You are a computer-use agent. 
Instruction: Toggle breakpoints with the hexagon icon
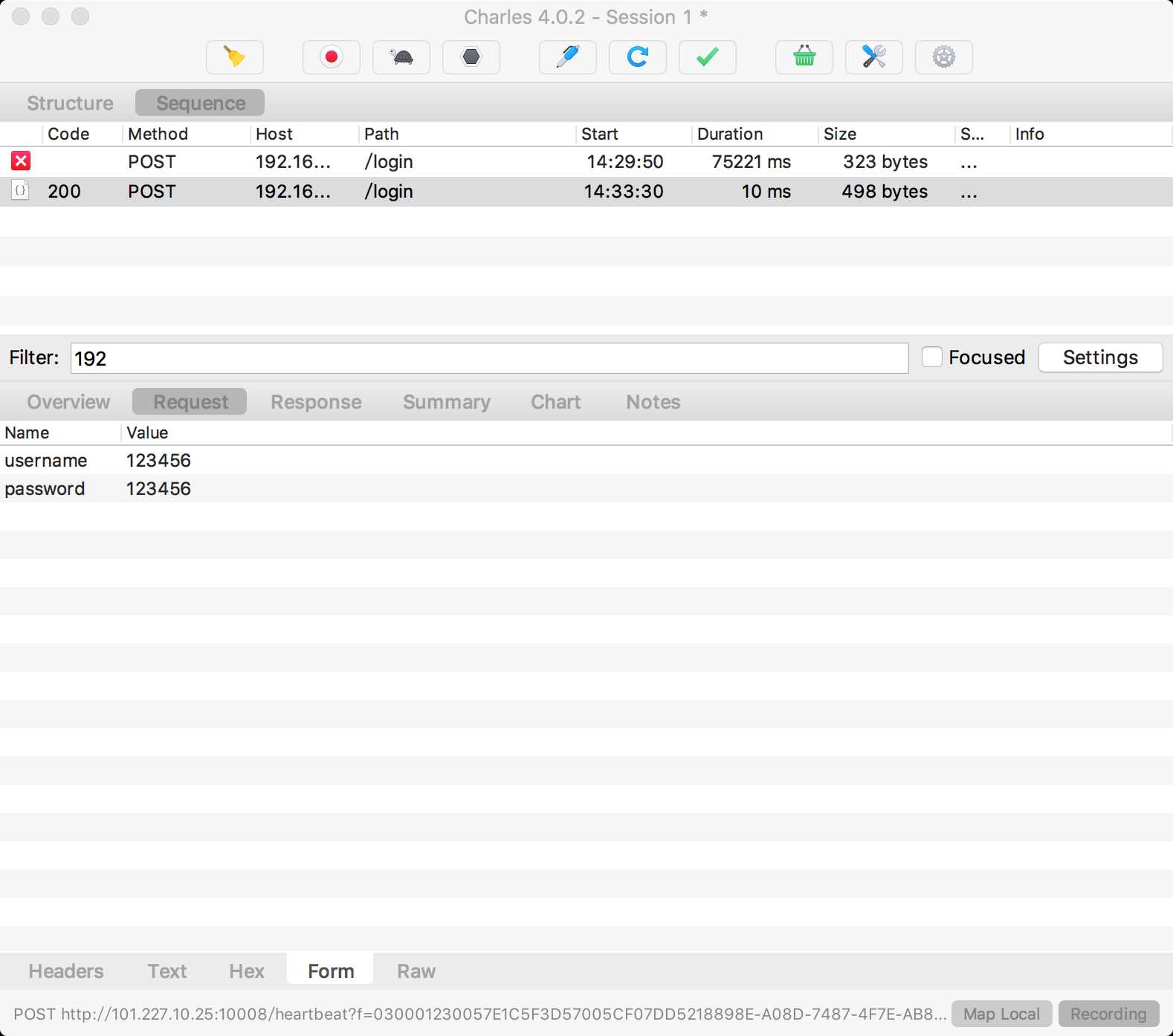pos(471,57)
